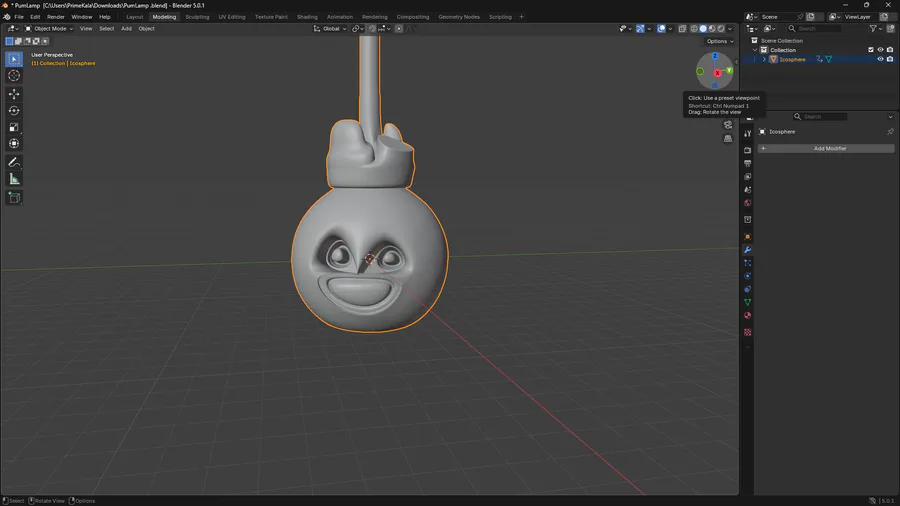Open the editor type dropdown
Screen dimensions: 900x506
(x=13, y=29)
